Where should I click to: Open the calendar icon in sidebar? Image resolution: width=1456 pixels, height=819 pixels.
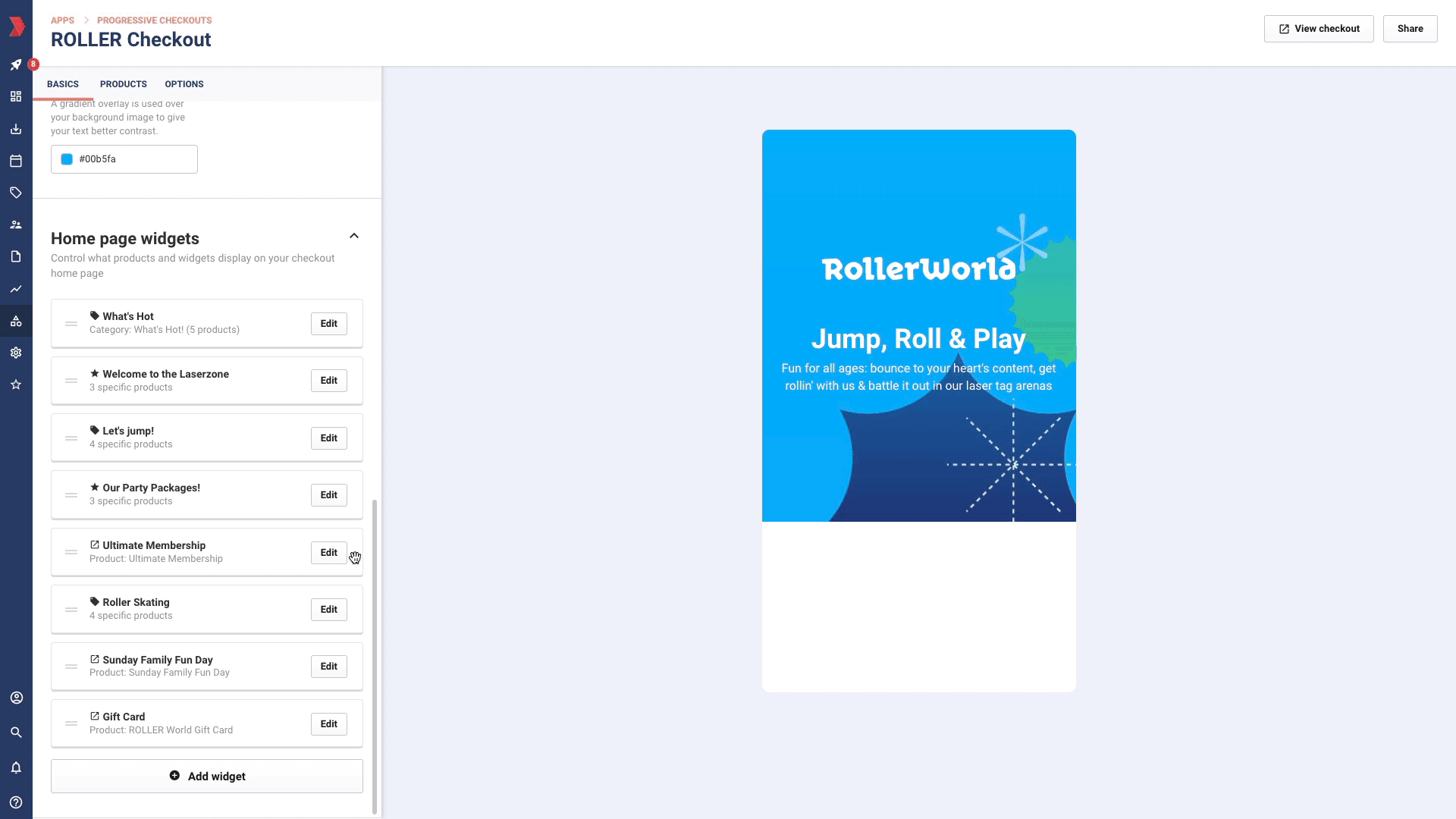[16, 161]
